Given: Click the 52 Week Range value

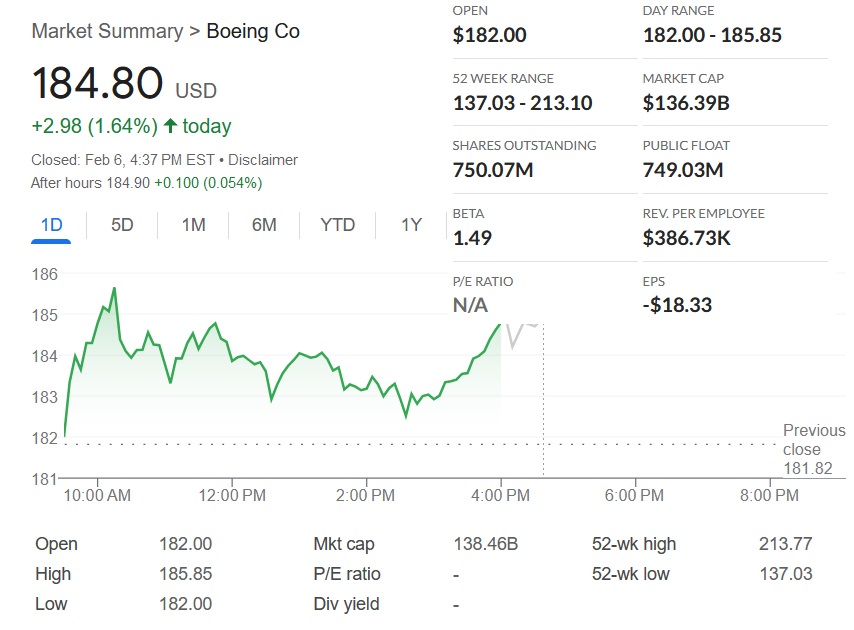Looking at the screenshot, I should tap(522, 103).
